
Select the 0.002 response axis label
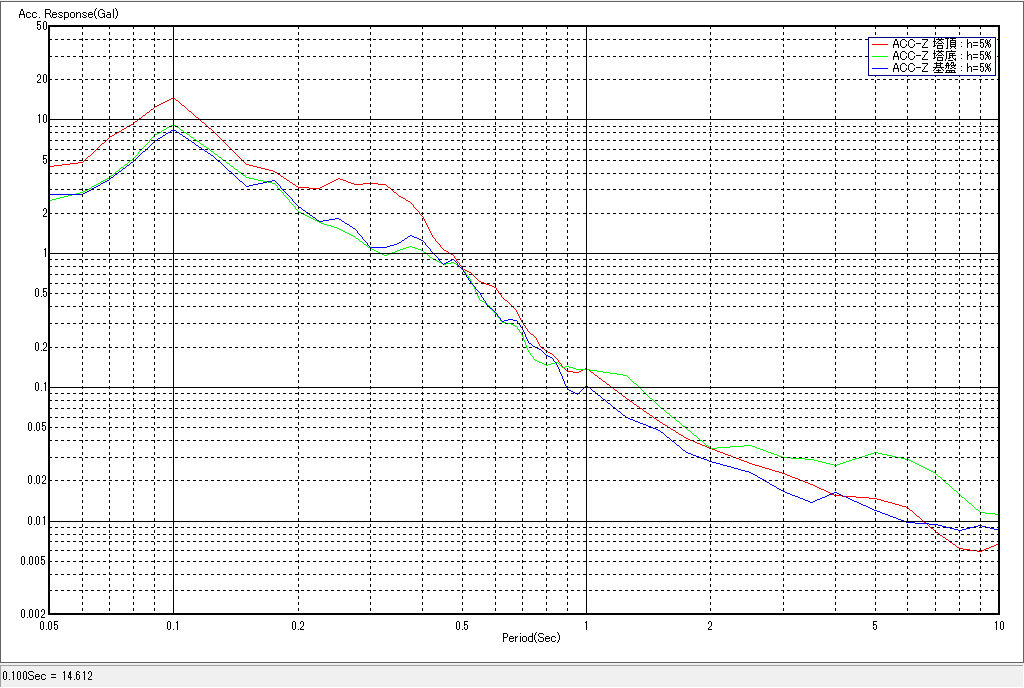click(35, 613)
